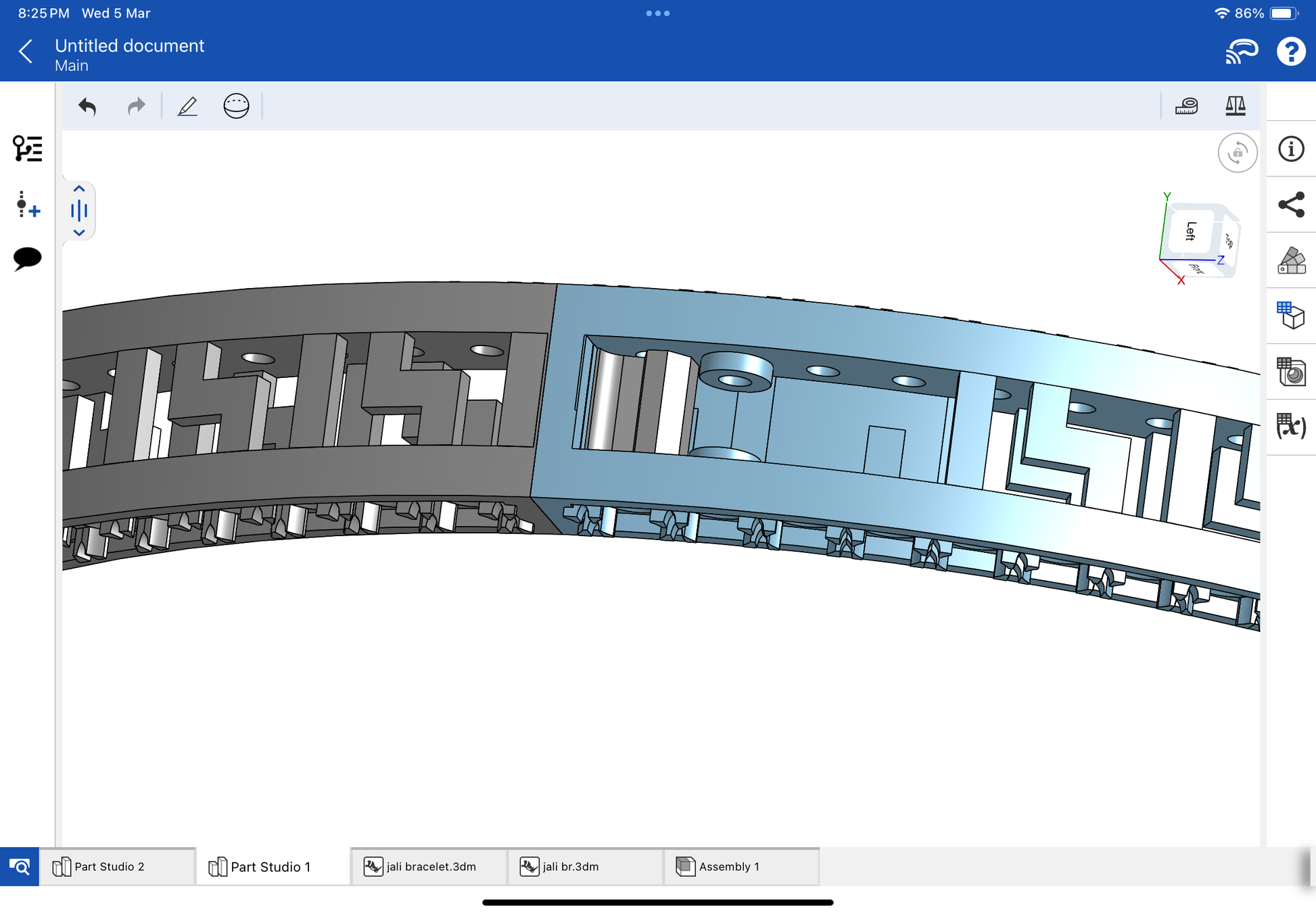The width and height of the screenshot is (1316, 914).
Task: Open the help question mark button
Action: click(1290, 51)
